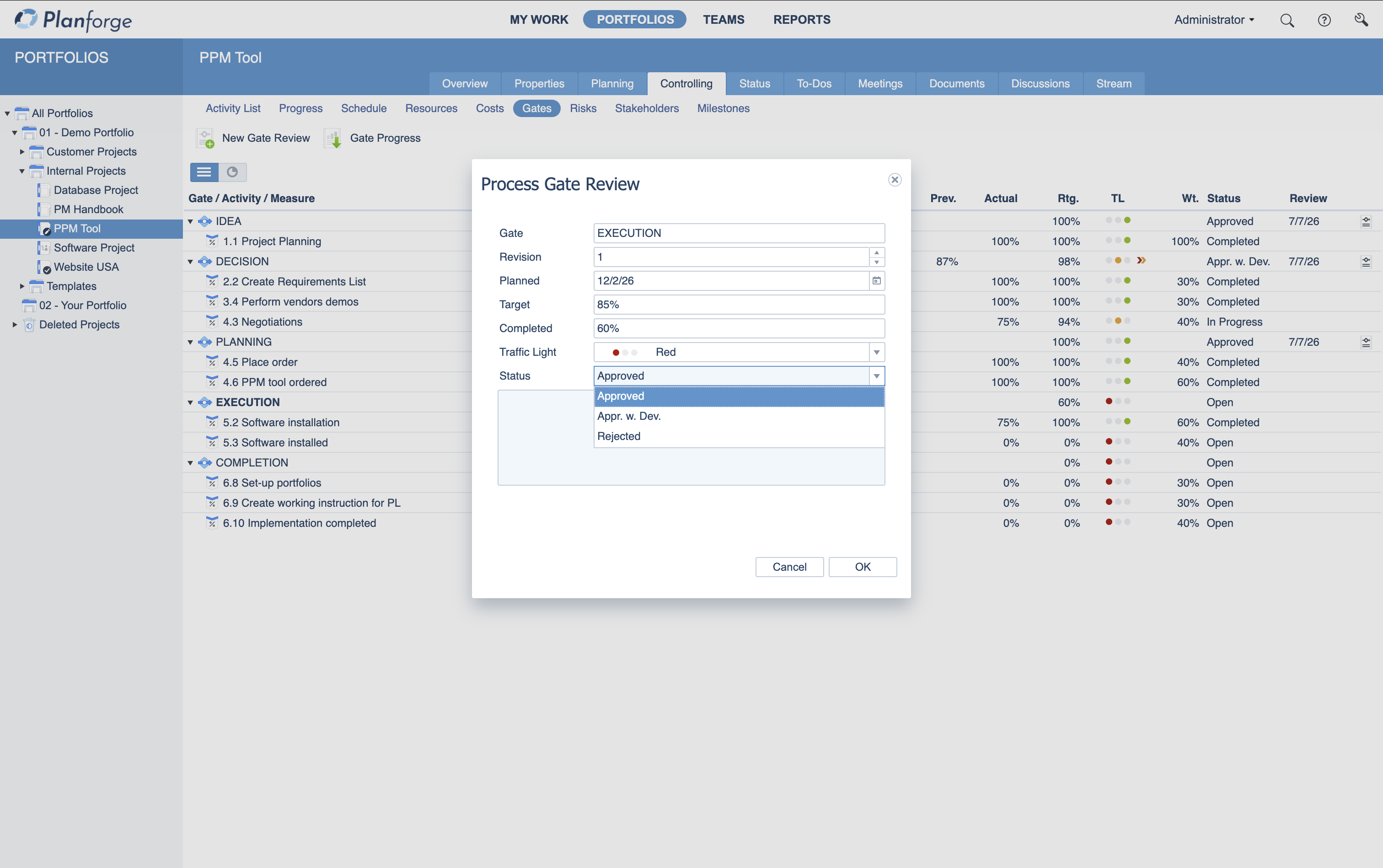Click the OK button
The image size is (1383, 868).
pos(862,567)
